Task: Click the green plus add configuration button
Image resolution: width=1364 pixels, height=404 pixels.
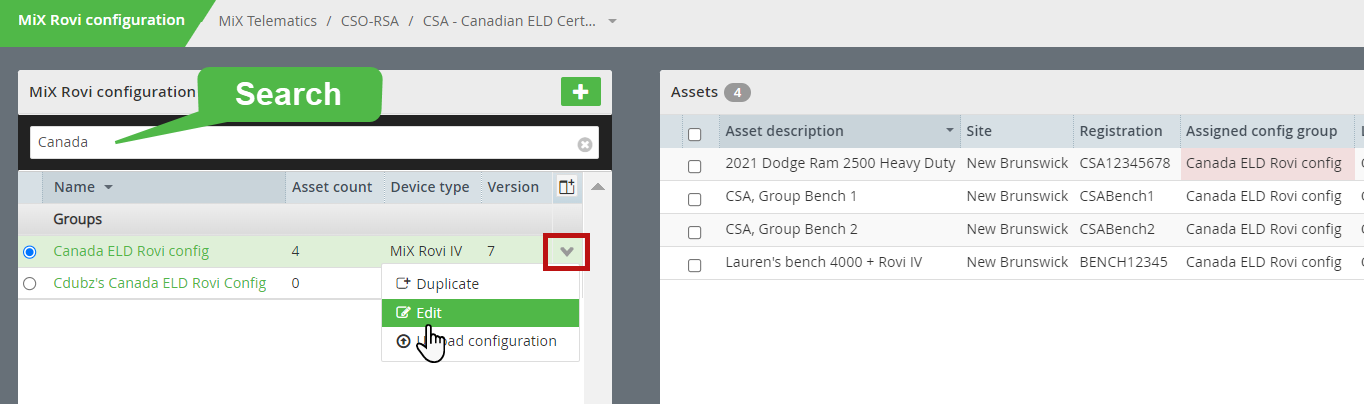Action: pos(580,92)
